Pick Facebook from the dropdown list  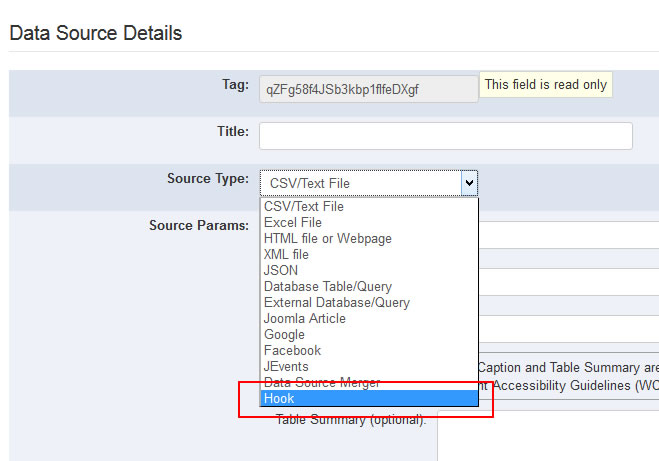pyautogui.click(x=292, y=351)
